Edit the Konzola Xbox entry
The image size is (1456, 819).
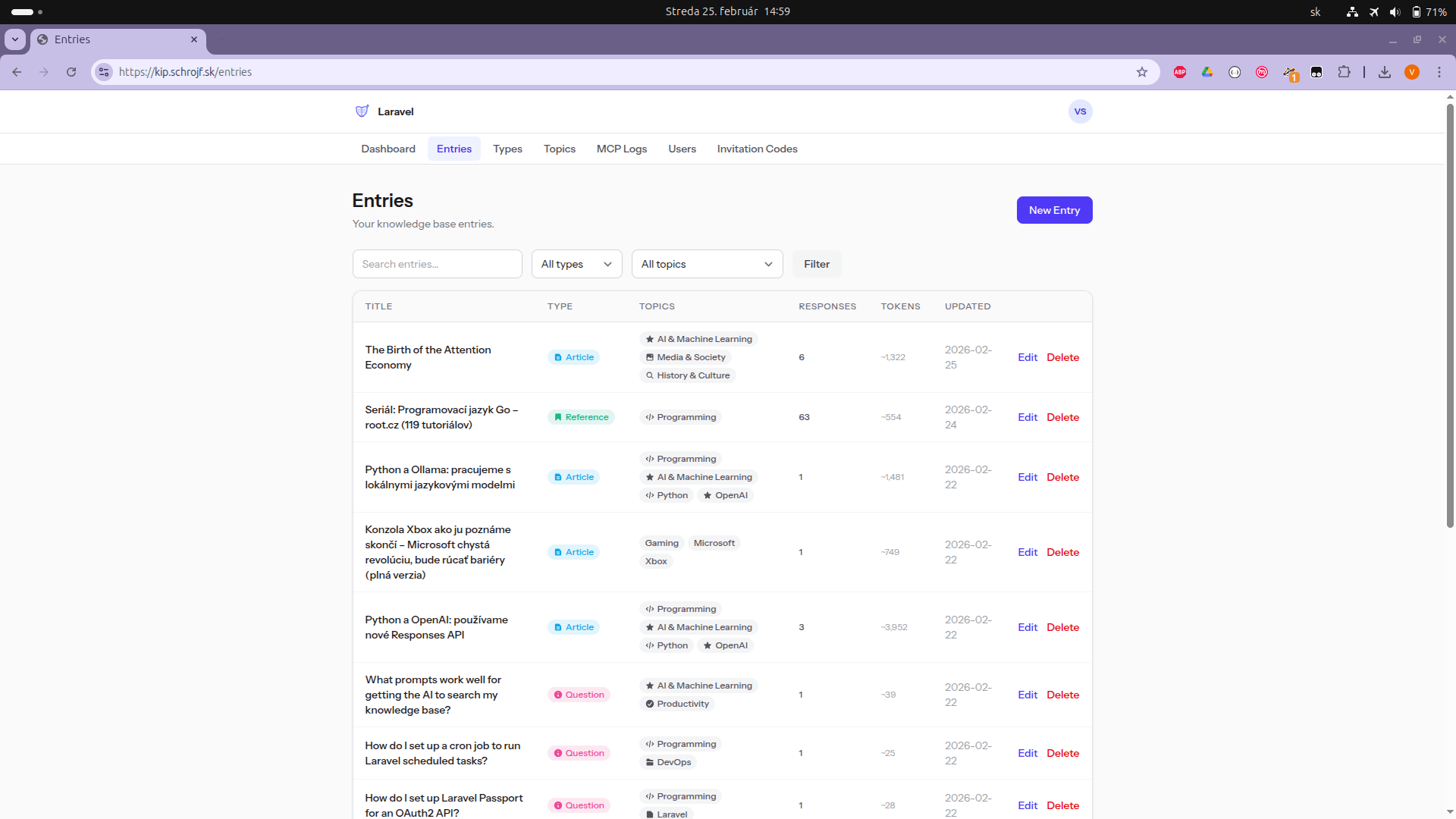[1028, 552]
